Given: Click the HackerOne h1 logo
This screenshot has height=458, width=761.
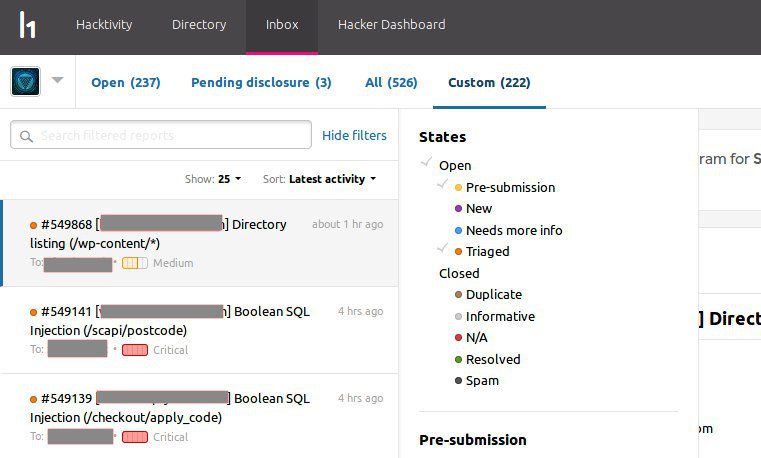Looking at the screenshot, I should (27, 25).
